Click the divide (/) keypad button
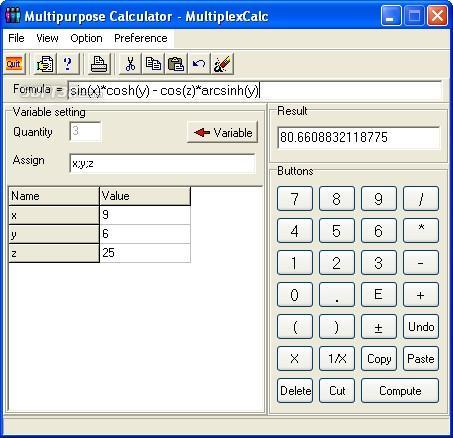 [x=421, y=199]
